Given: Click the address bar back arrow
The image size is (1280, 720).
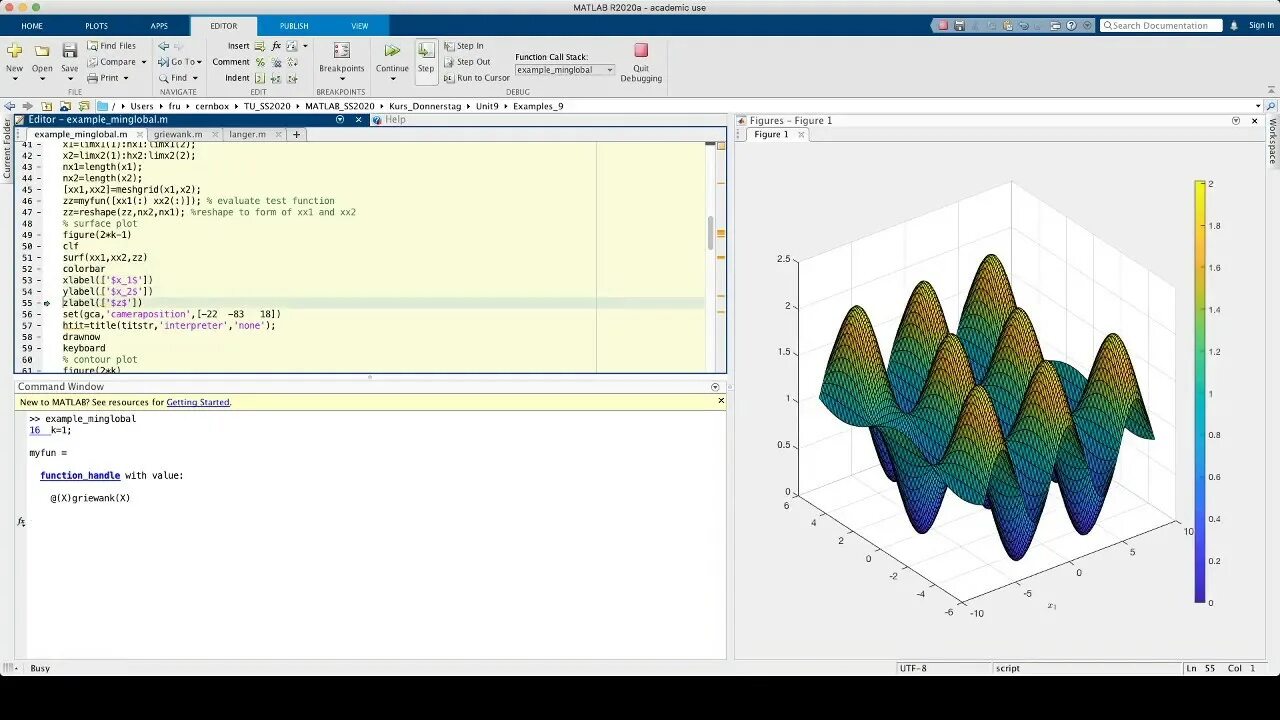Looking at the screenshot, I should tap(10, 106).
